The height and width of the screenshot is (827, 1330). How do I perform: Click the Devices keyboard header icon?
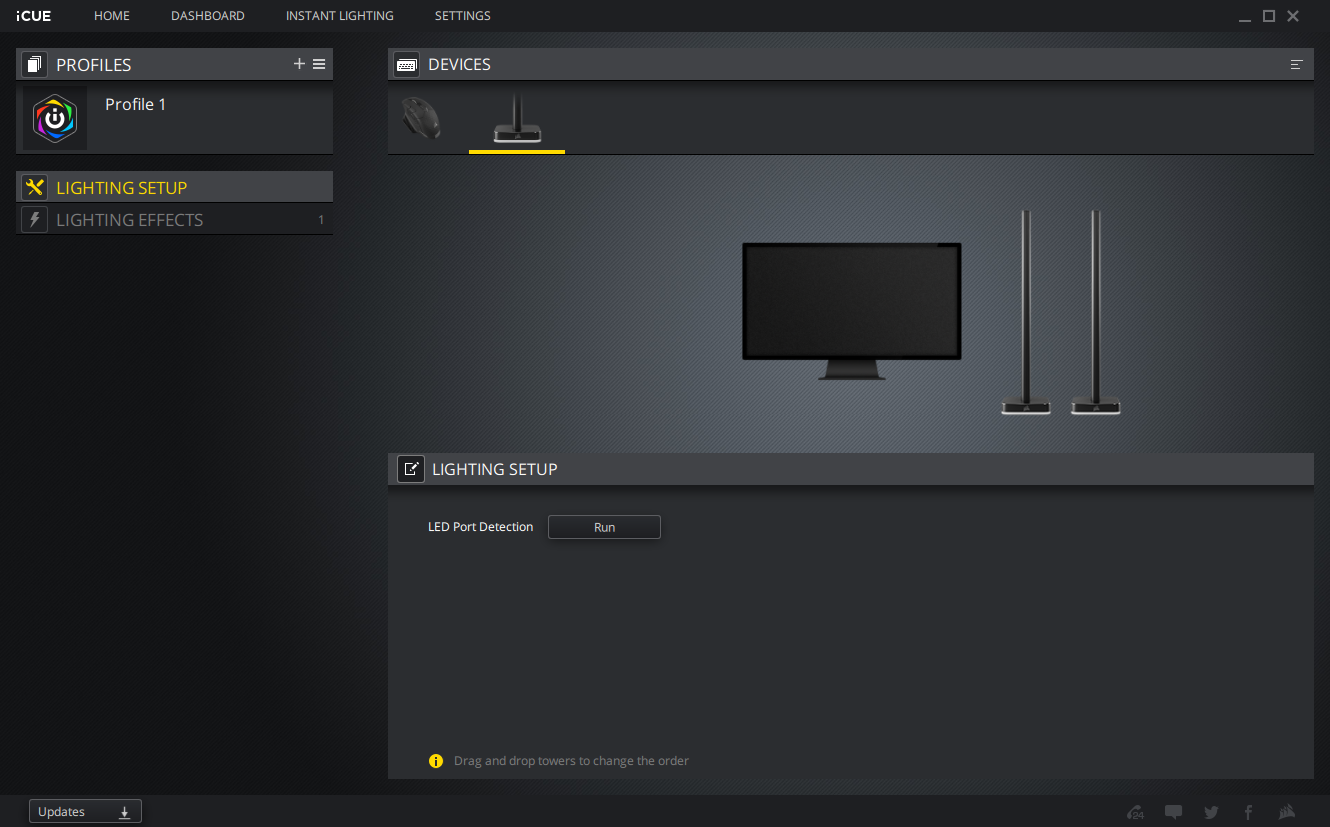pyautogui.click(x=407, y=64)
